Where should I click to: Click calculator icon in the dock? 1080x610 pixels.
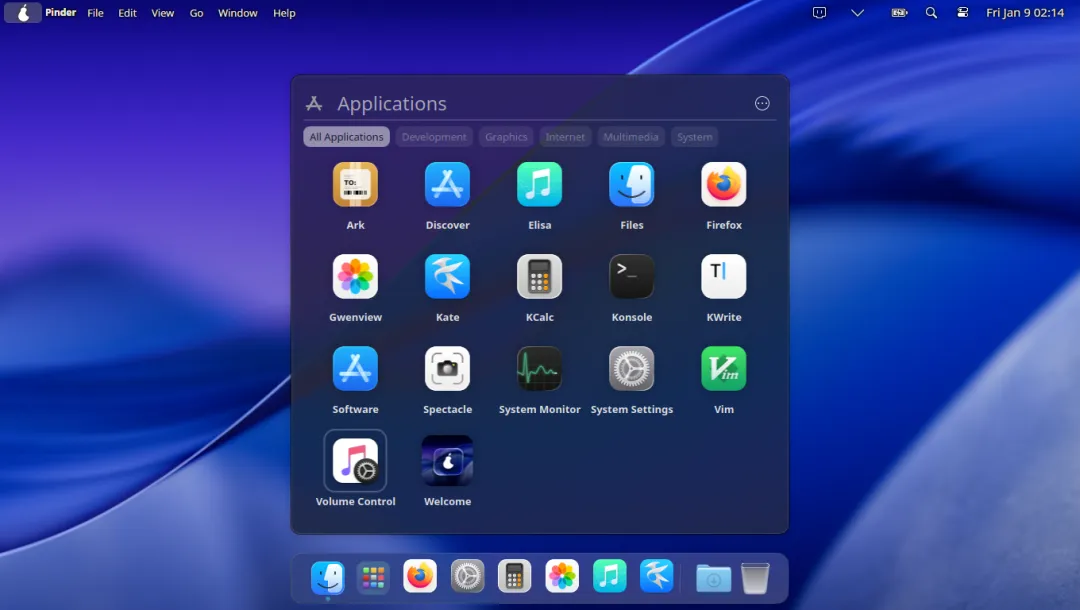pyautogui.click(x=515, y=576)
